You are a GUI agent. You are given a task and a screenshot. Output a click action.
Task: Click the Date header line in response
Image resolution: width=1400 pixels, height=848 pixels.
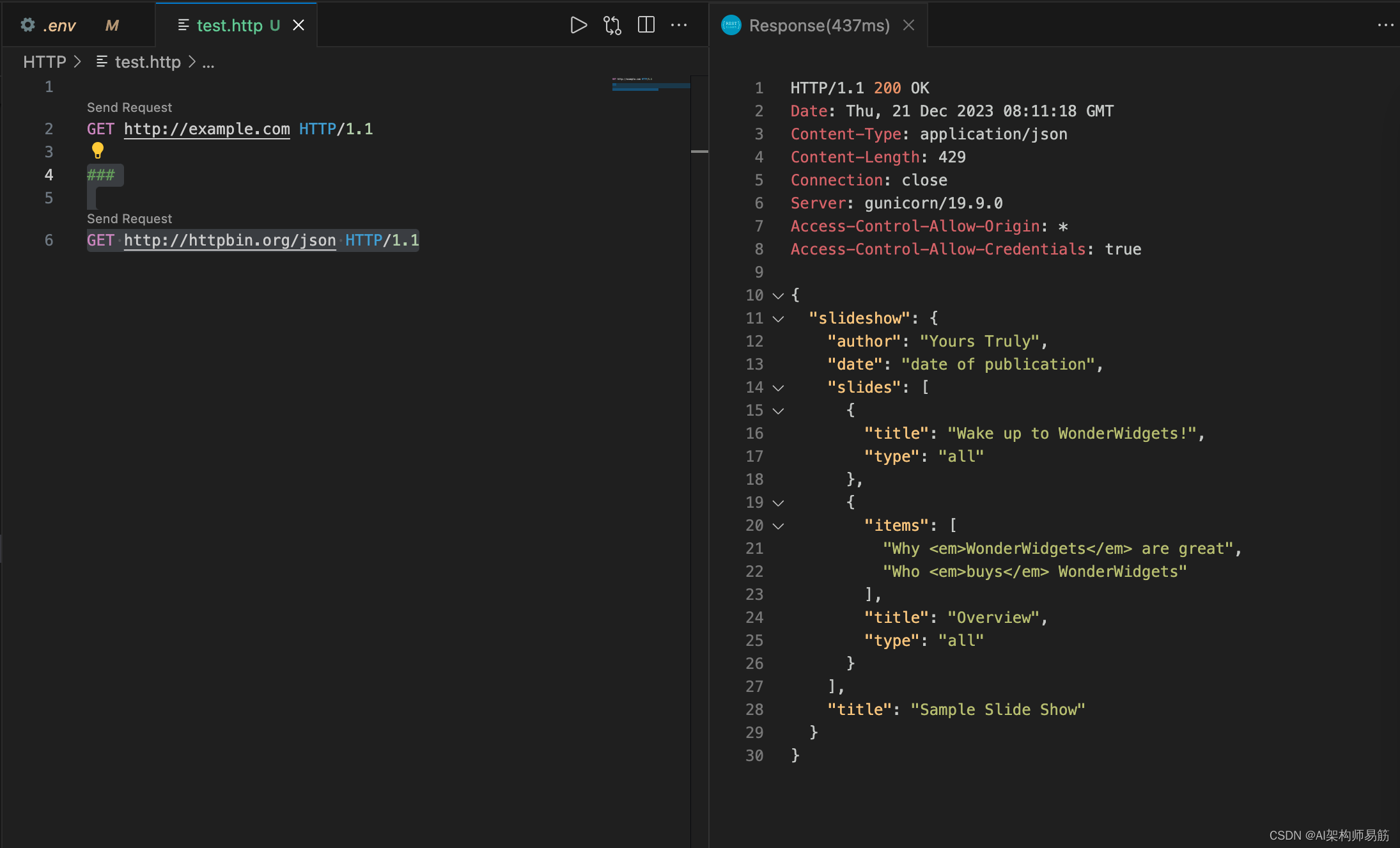point(952,111)
